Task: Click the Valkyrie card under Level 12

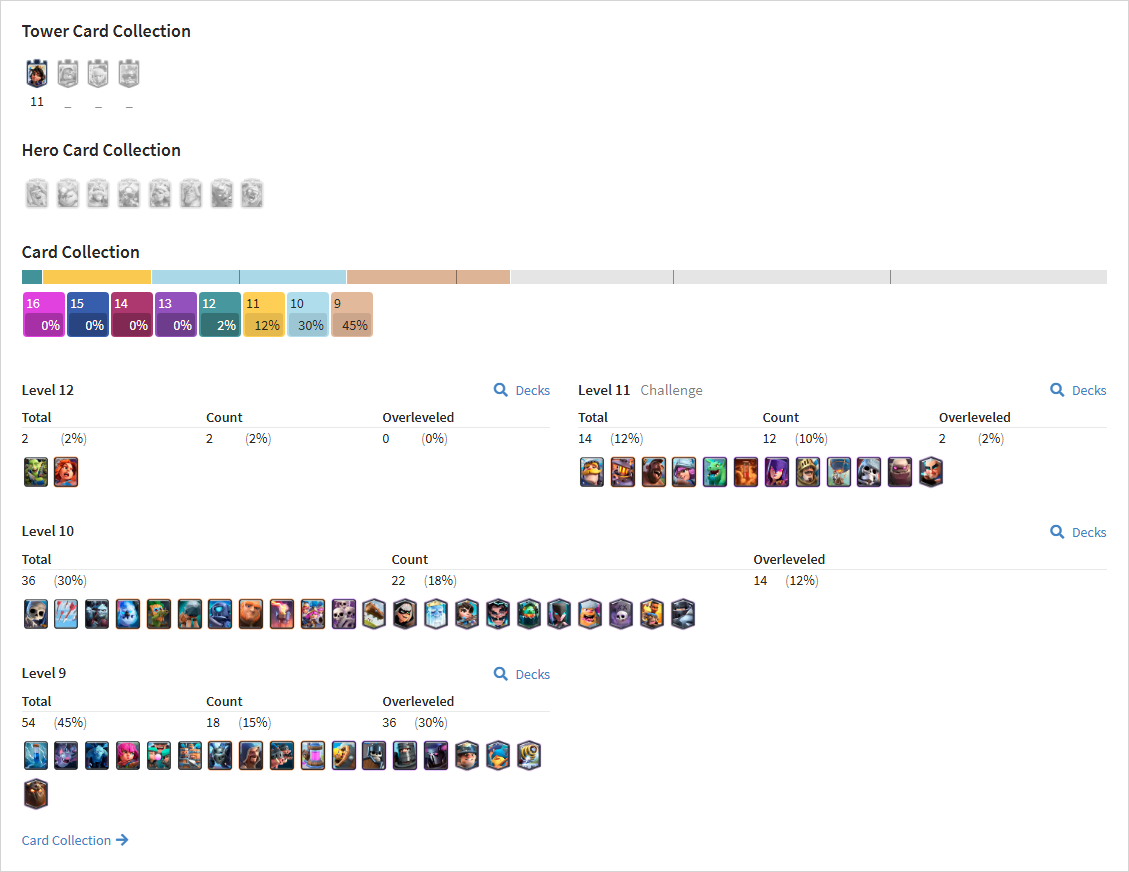Action: (x=66, y=472)
